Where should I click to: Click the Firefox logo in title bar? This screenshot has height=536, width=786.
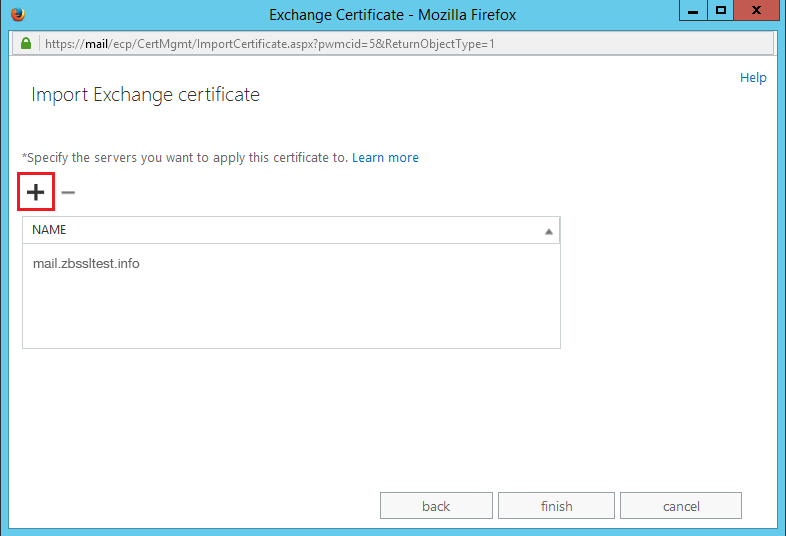[x=18, y=14]
